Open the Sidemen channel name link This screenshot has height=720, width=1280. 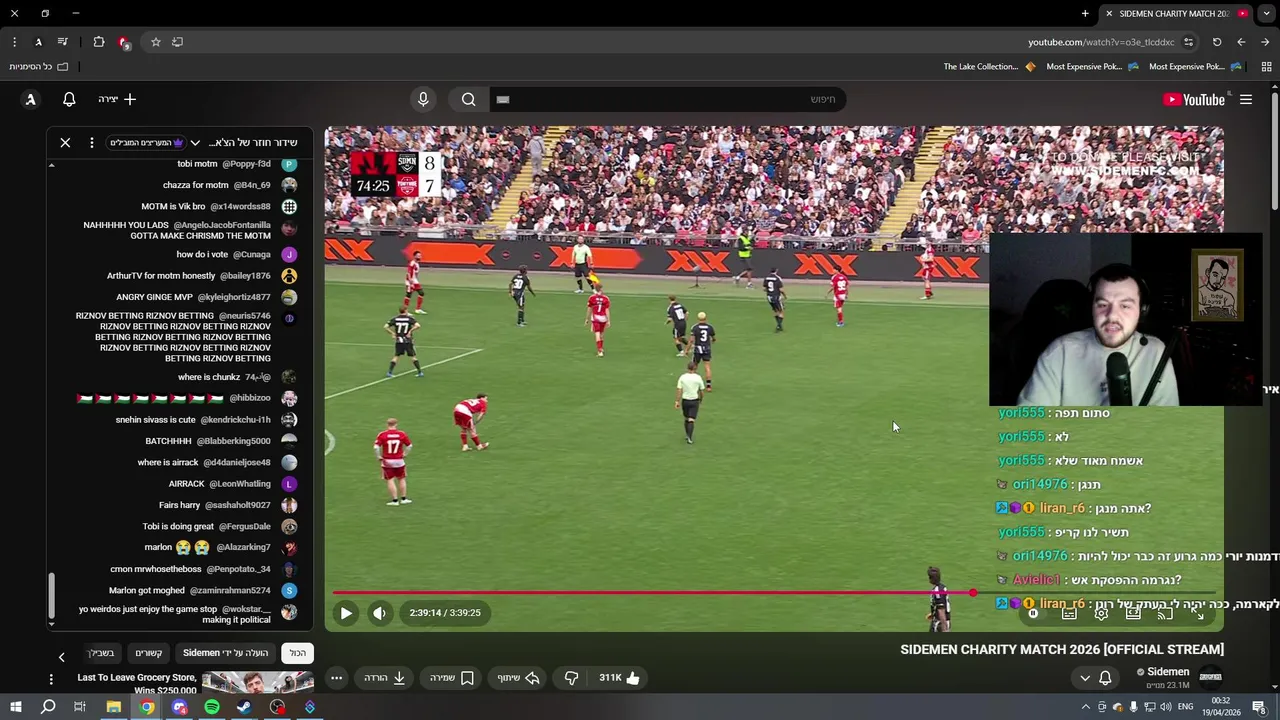point(1168,672)
